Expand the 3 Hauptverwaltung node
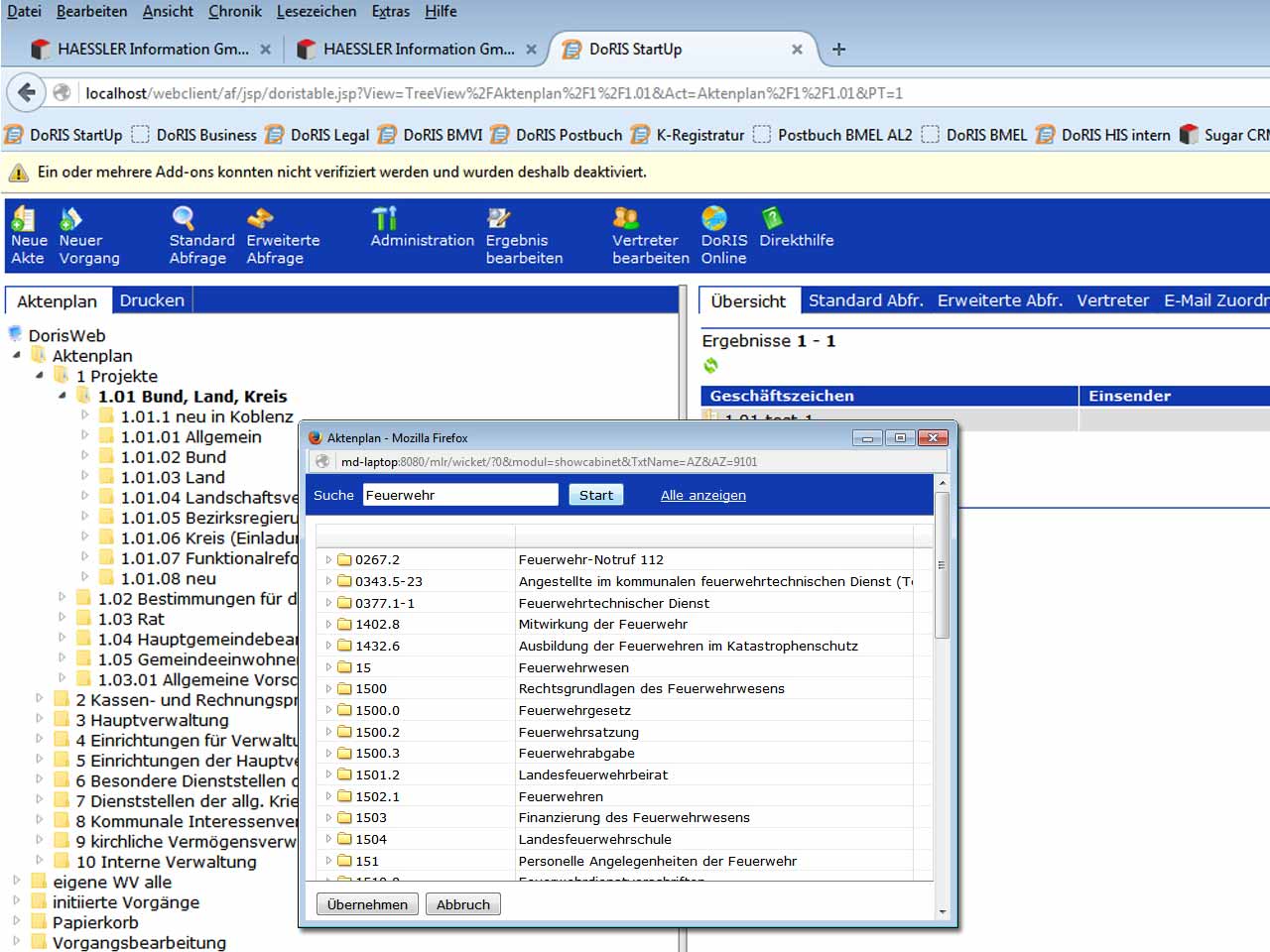This screenshot has height=952, width=1270. click(40, 719)
